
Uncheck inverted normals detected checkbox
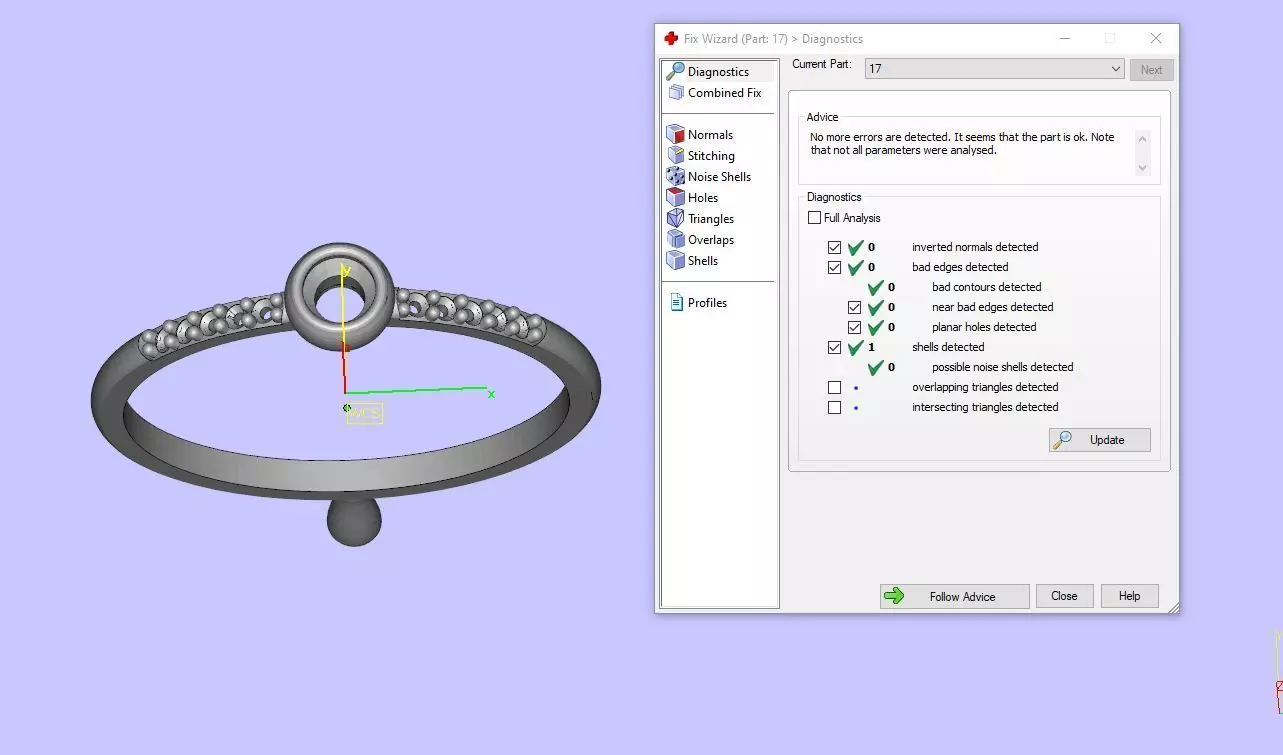835,247
